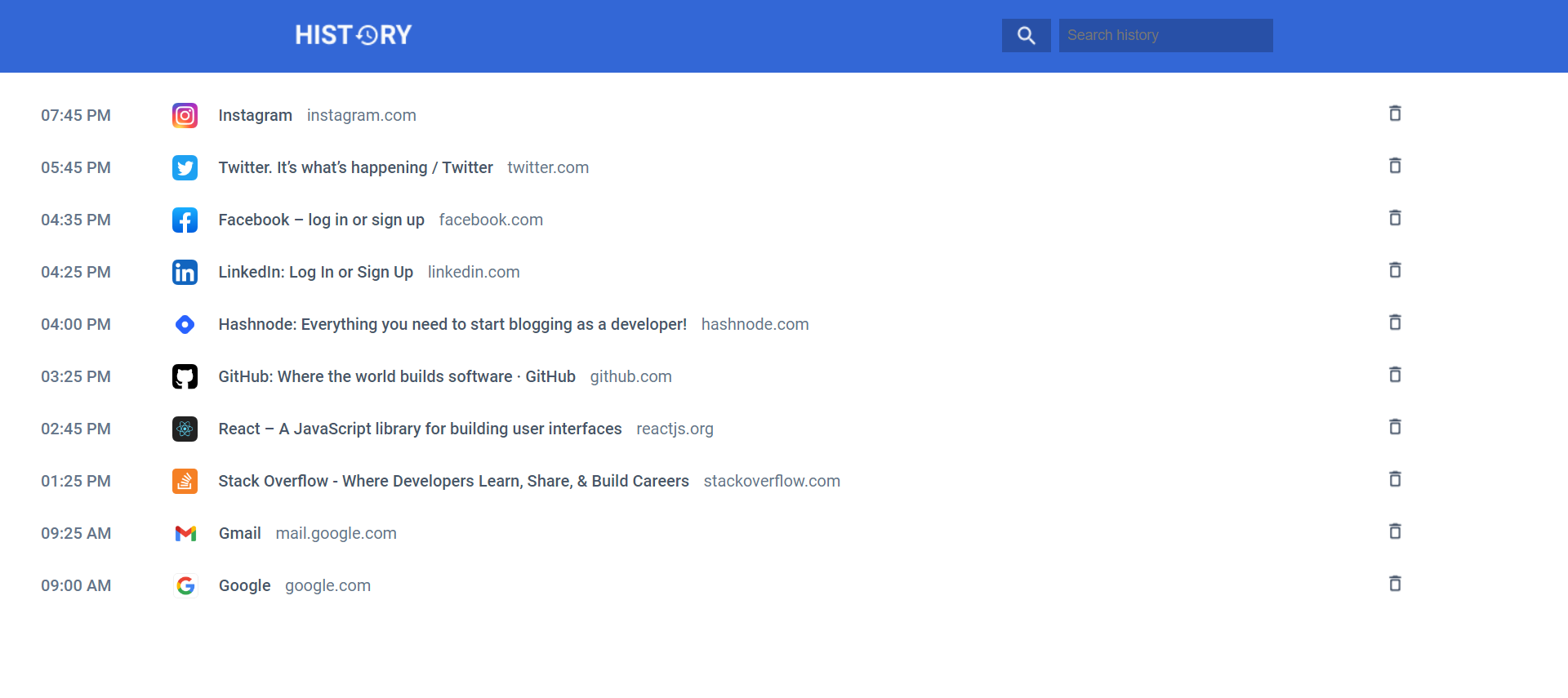The height and width of the screenshot is (698, 1568).
Task: Remove the Facebook entry using trash icon
Action: tap(1395, 218)
